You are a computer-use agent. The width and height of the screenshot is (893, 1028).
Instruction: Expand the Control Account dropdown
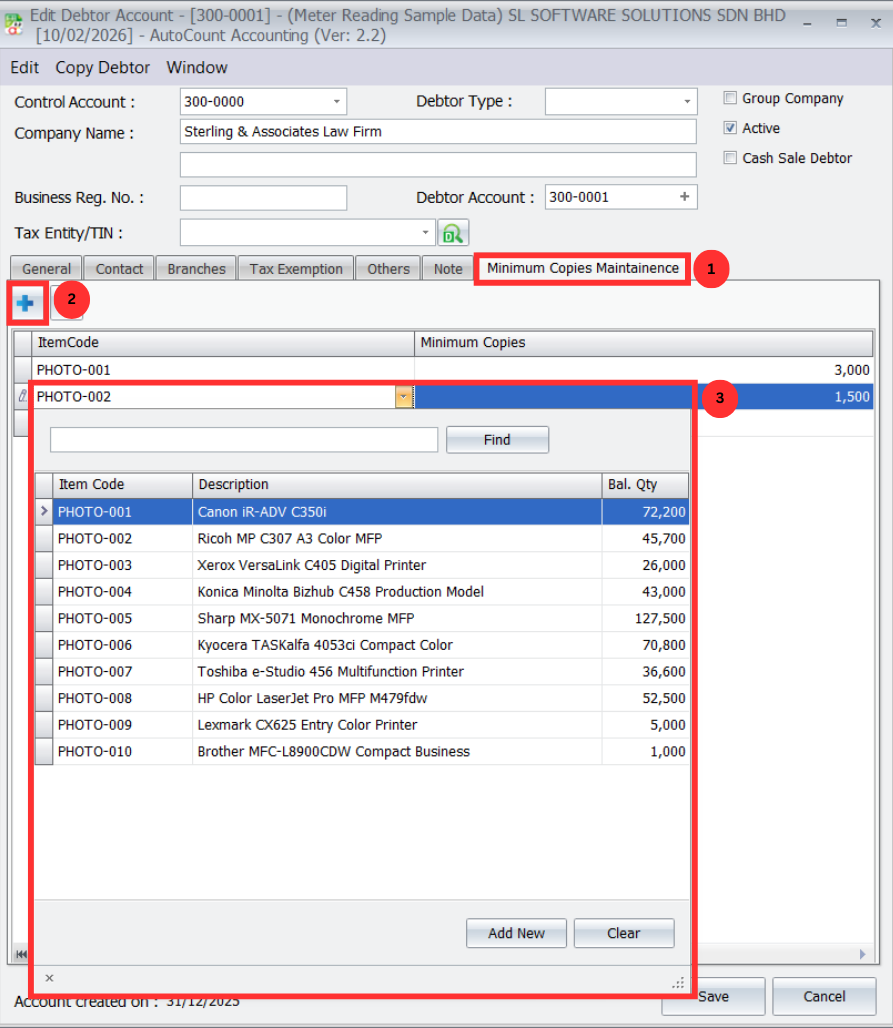(x=335, y=102)
